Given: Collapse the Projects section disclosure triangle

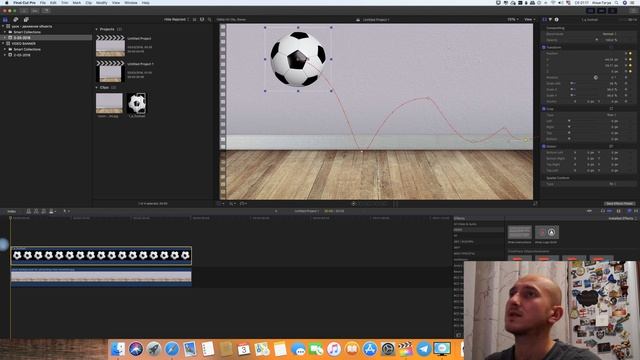Looking at the screenshot, I should (97, 29).
